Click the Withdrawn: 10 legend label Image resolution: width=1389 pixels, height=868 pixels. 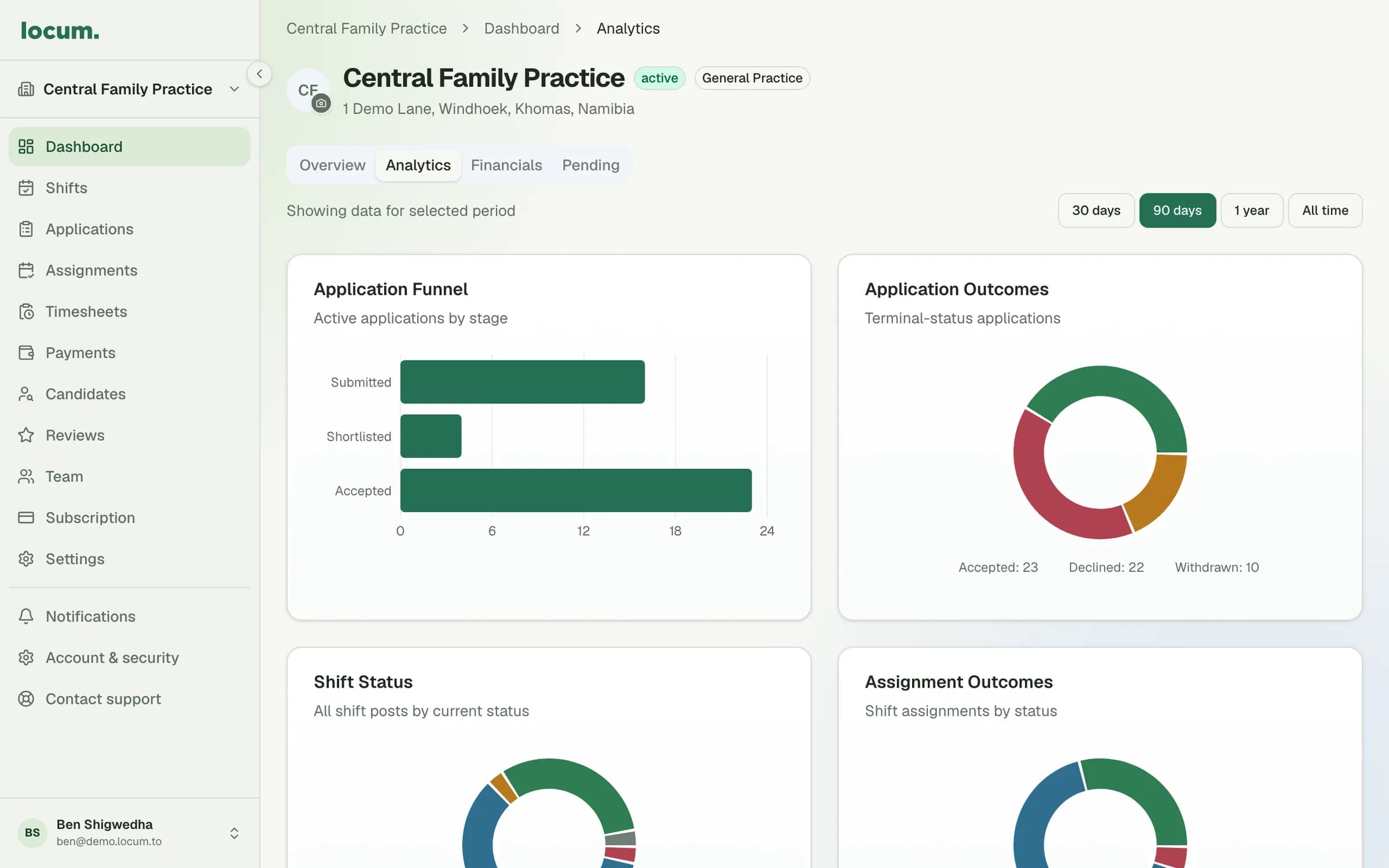[1217, 567]
